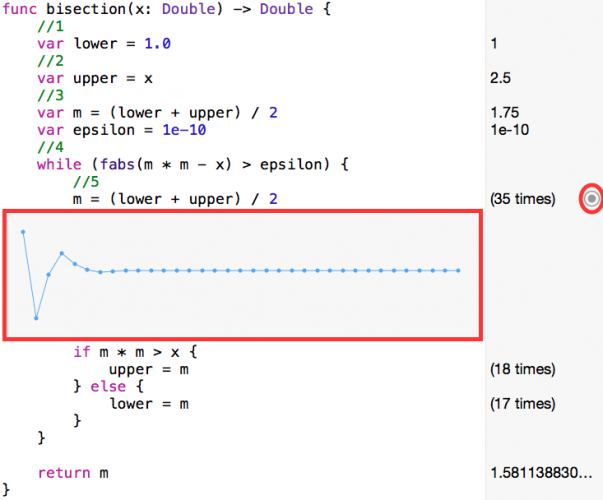Select result value "1" in sidebar

pos(494,43)
